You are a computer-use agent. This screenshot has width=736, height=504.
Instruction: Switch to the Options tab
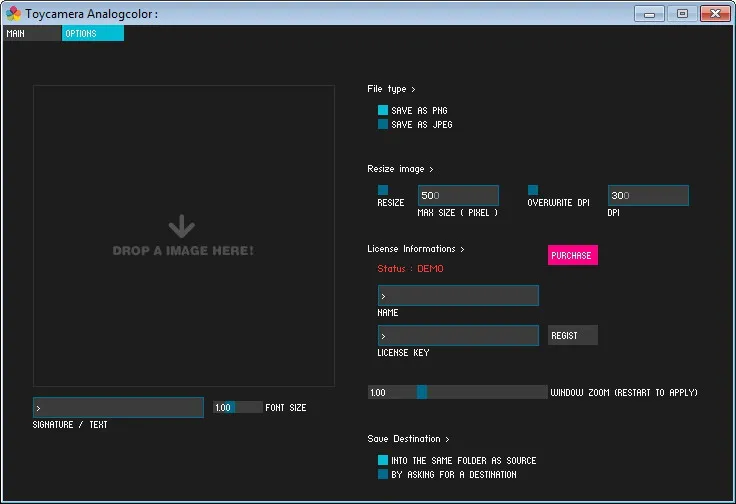point(93,33)
